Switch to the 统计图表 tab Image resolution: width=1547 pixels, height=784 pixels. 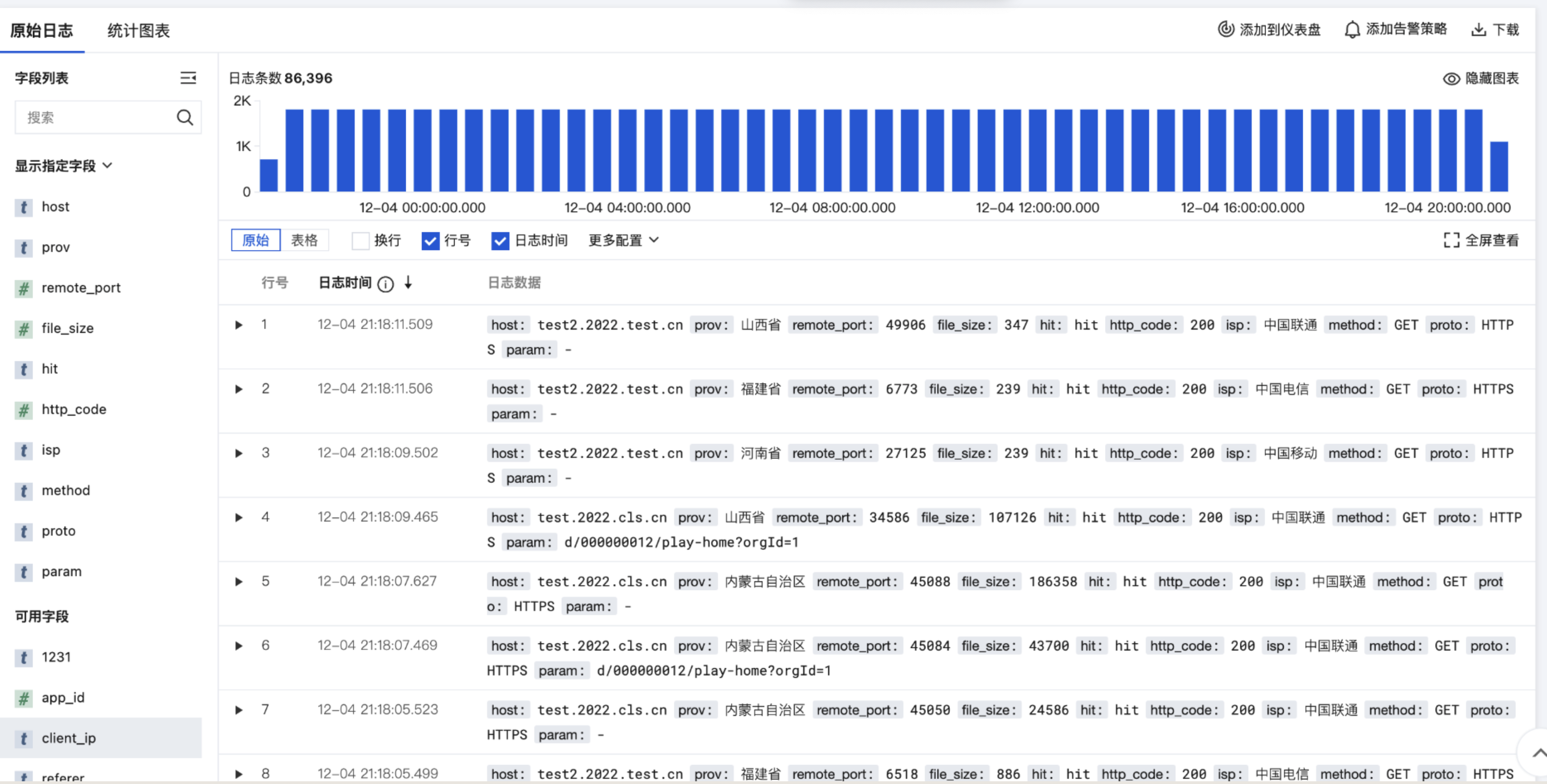coord(139,30)
